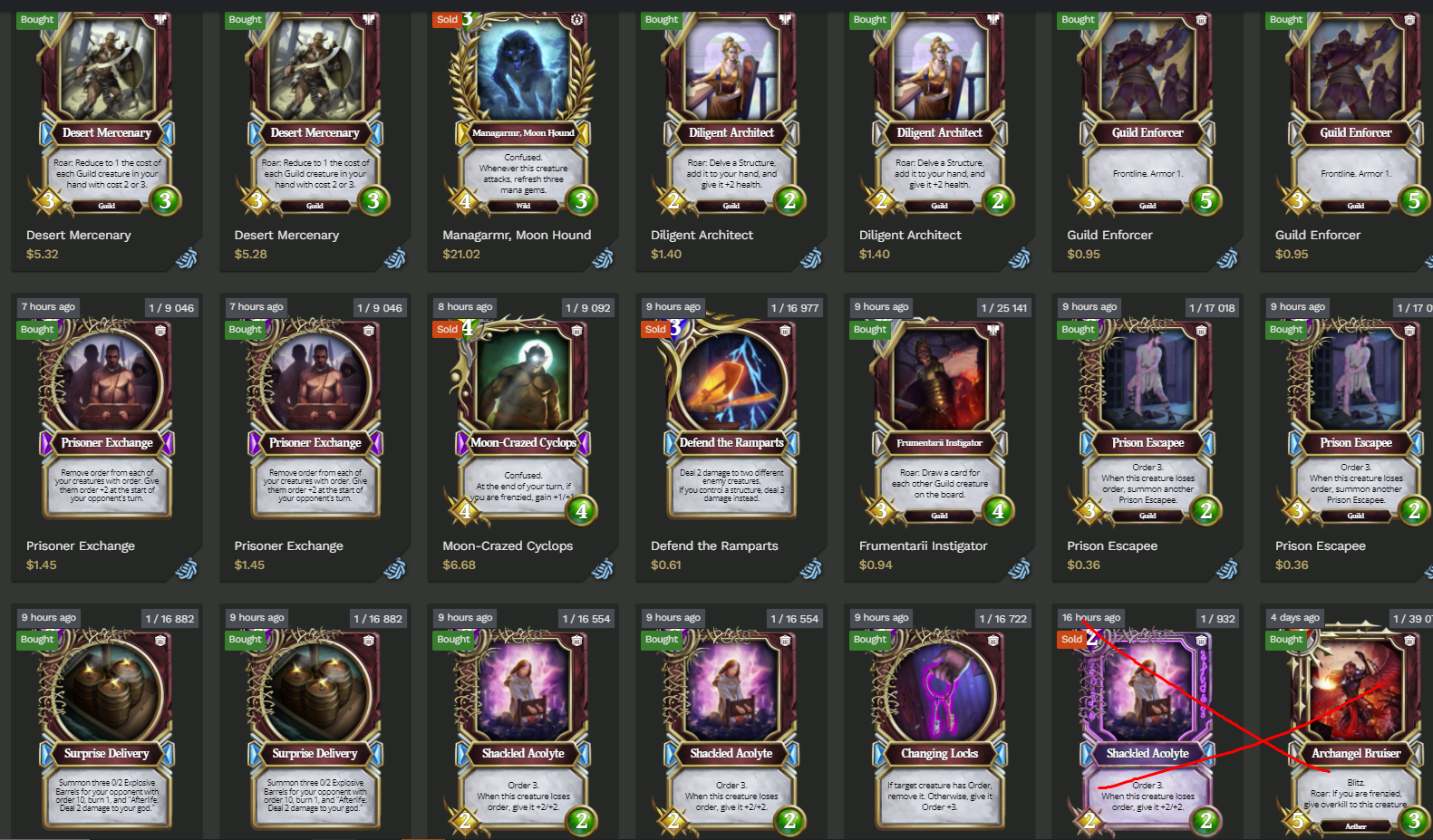Click Immutable X icon on Frumentarii Instigator listing
The width and height of the screenshot is (1433, 840).
pyautogui.click(x=1020, y=569)
